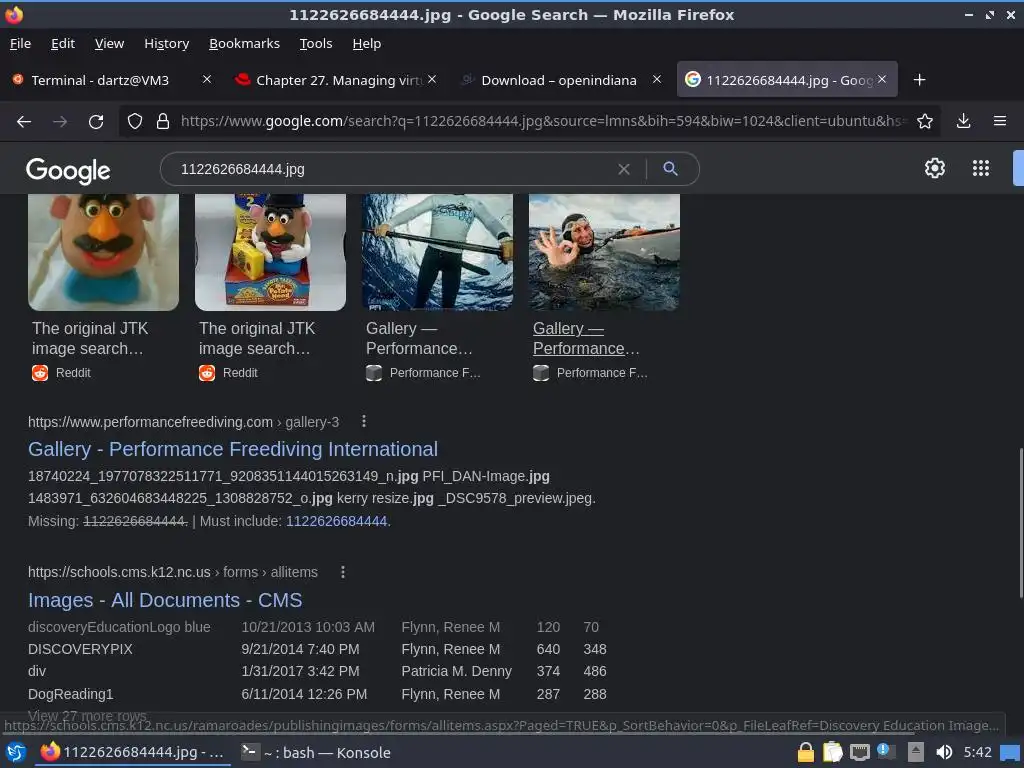Open options for schools.cms.k12 result

pyautogui.click(x=343, y=572)
